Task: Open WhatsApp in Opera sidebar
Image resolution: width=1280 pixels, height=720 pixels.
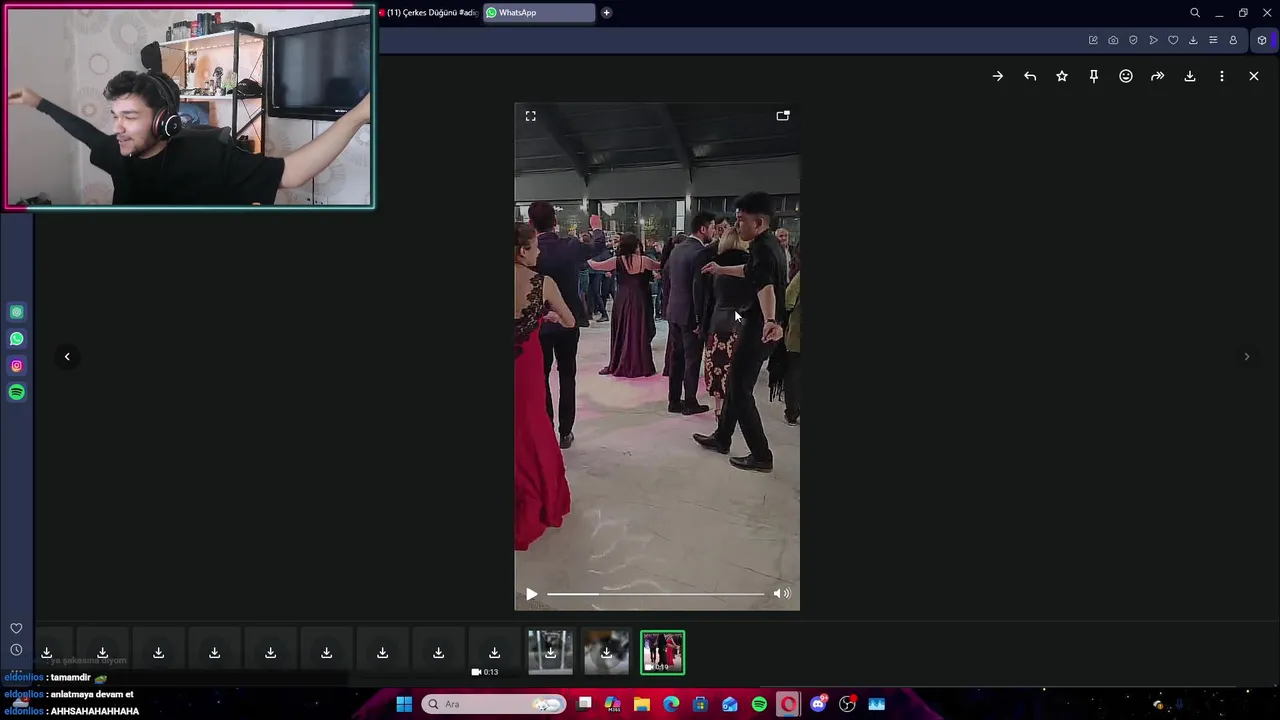Action: click(x=16, y=339)
